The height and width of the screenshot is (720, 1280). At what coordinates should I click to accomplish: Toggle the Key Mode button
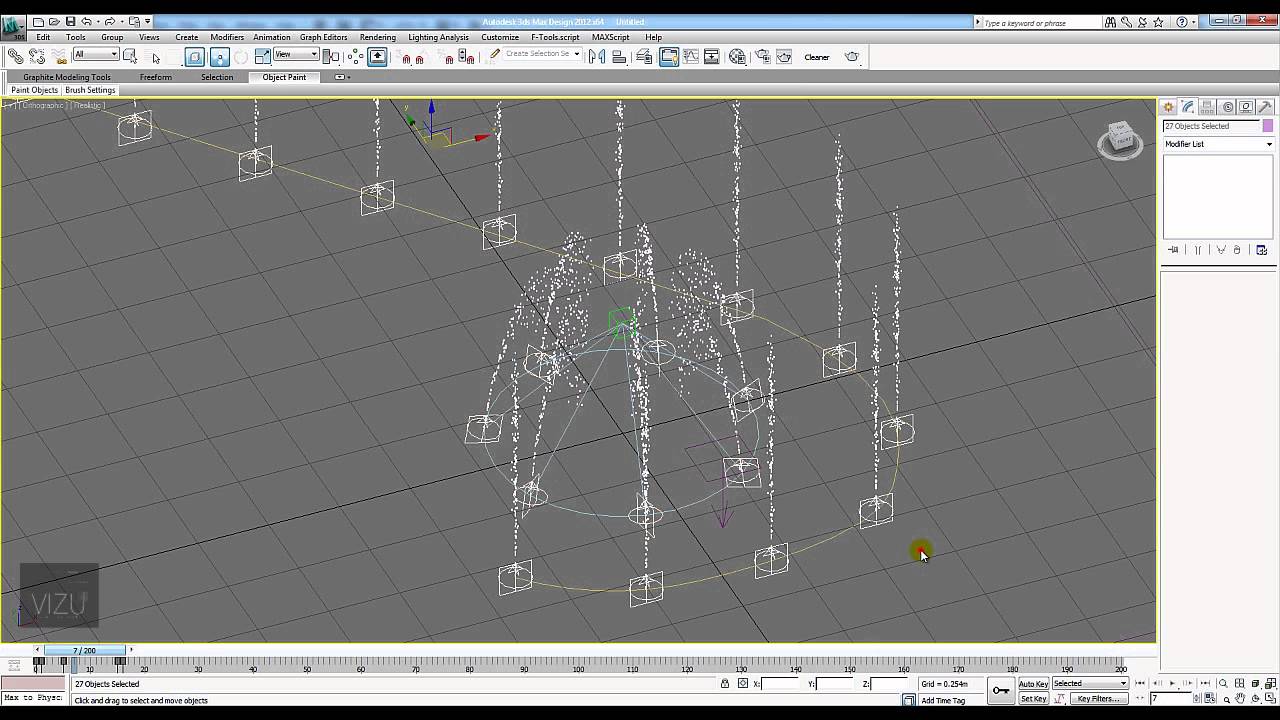tap(1142, 698)
